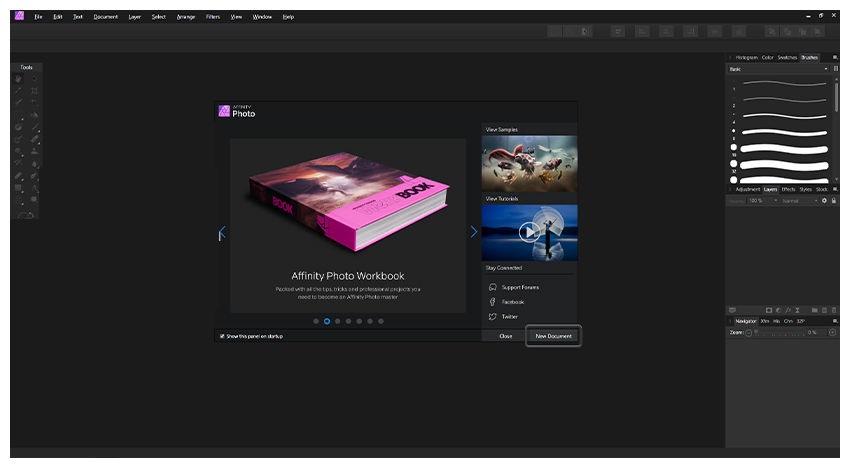Image resolution: width=850 pixels, height=468 pixels.
Task: Select the second (active) carousel page dot
Action: point(327,321)
